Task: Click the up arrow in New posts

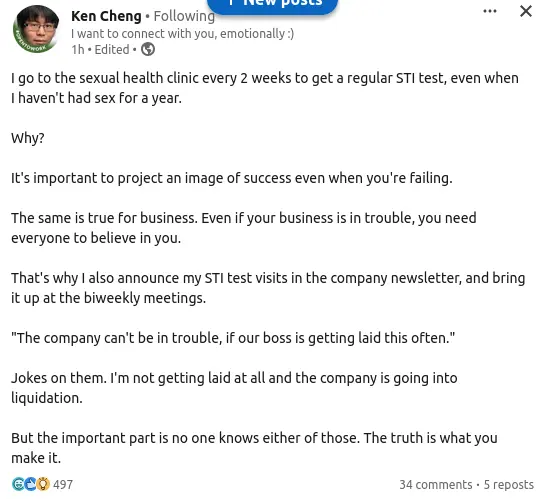Action: (231, 3)
